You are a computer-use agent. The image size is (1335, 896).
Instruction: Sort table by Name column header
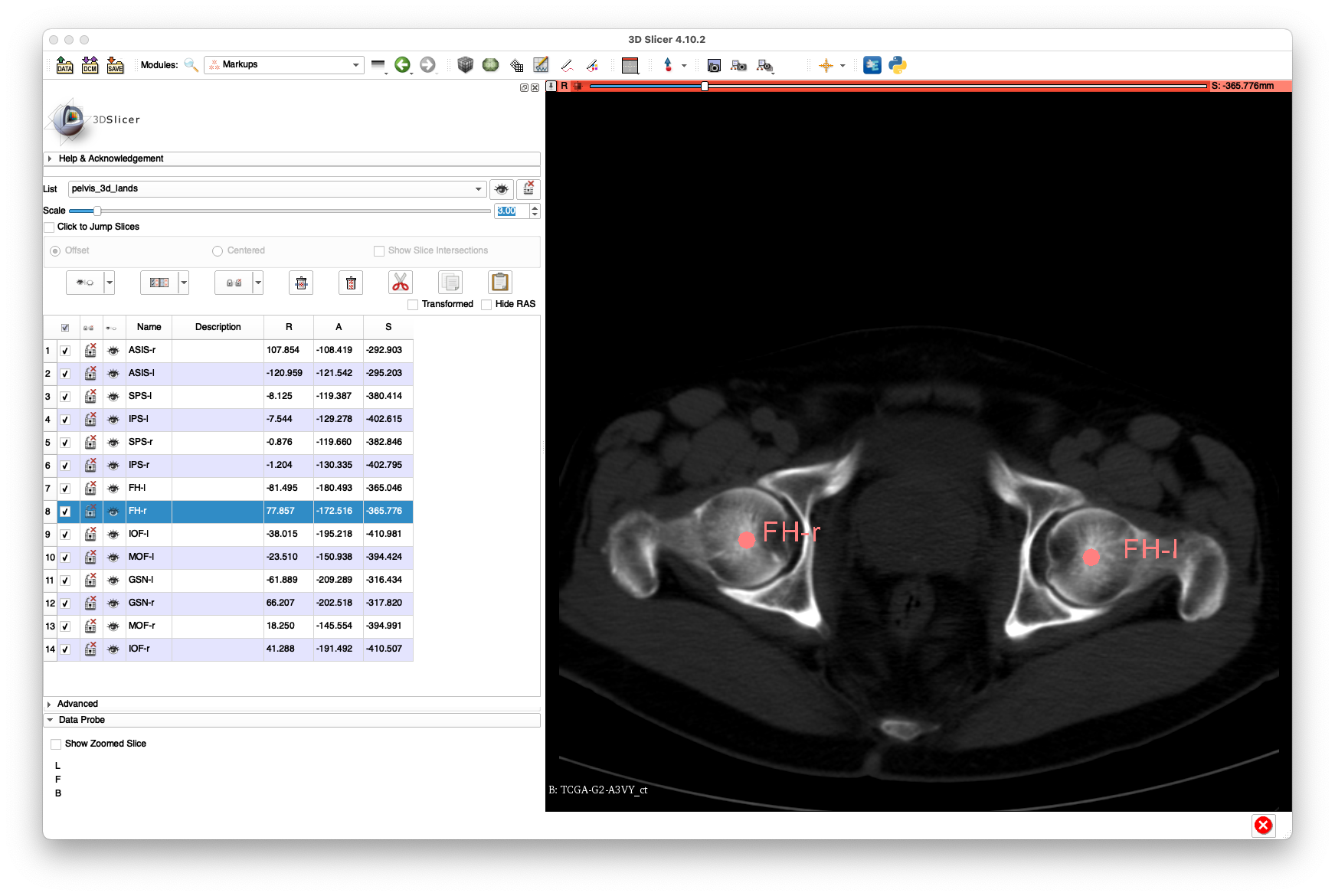point(149,327)
